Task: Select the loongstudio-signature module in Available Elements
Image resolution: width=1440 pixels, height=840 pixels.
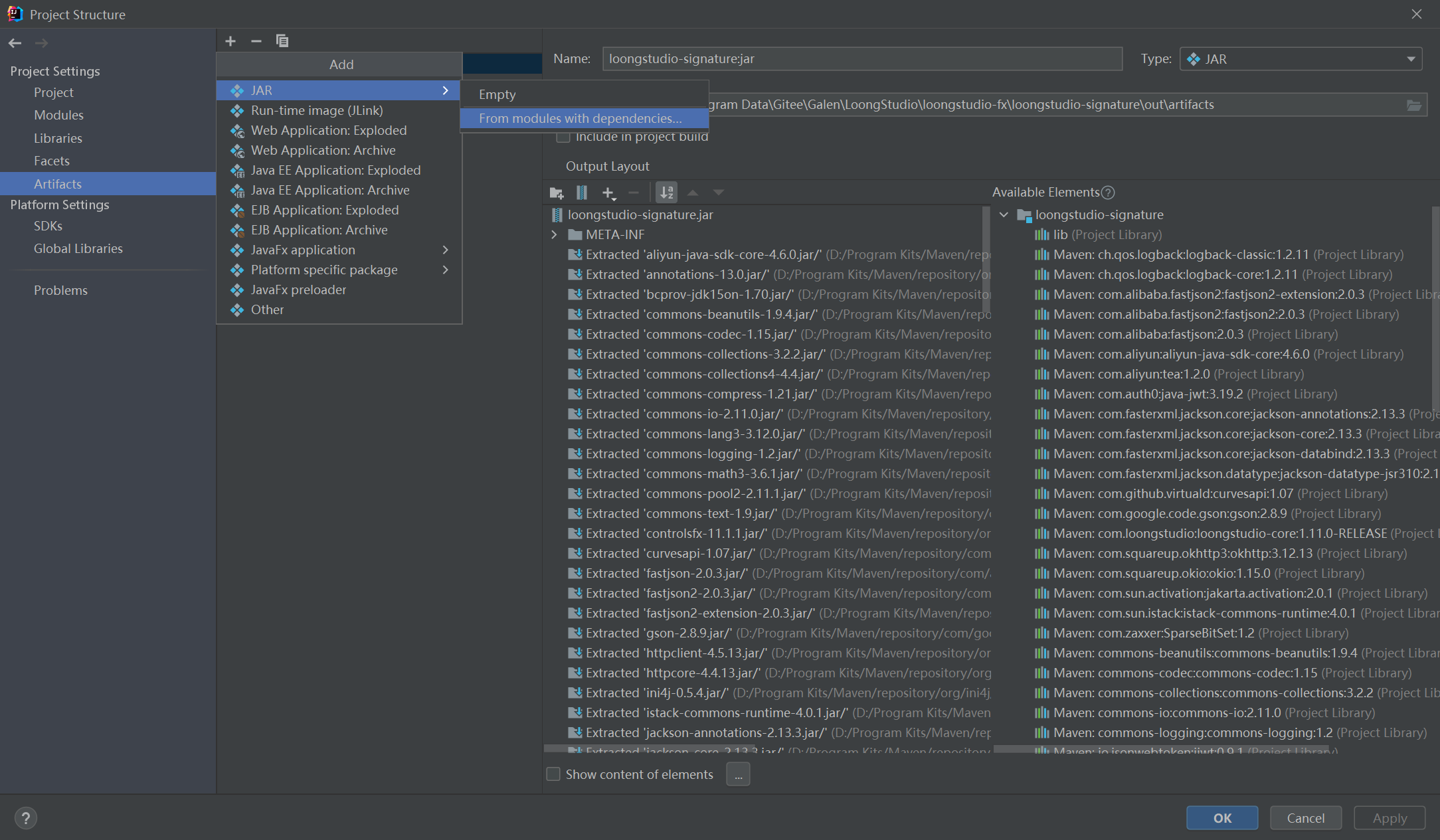Action: point(1099,214)
